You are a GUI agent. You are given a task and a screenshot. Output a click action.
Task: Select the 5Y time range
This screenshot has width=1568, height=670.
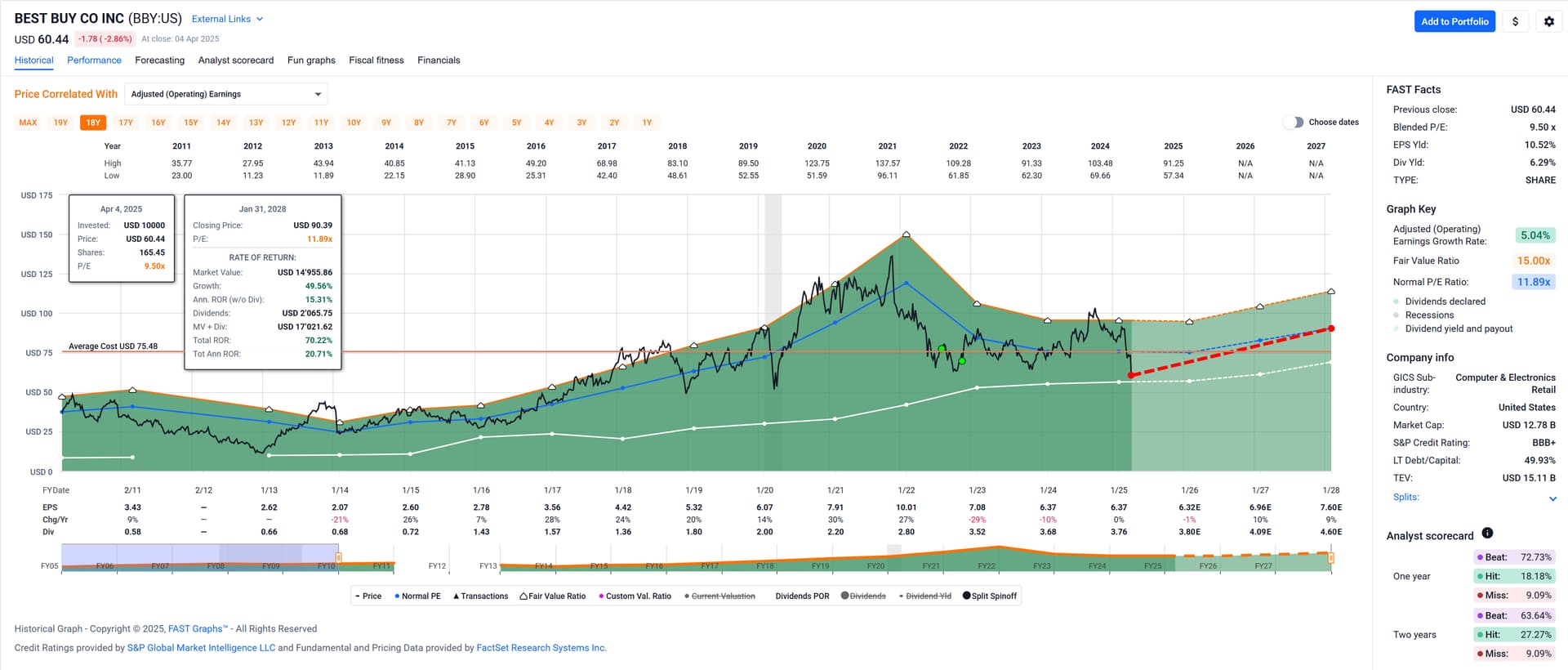(x=517, y=123)
